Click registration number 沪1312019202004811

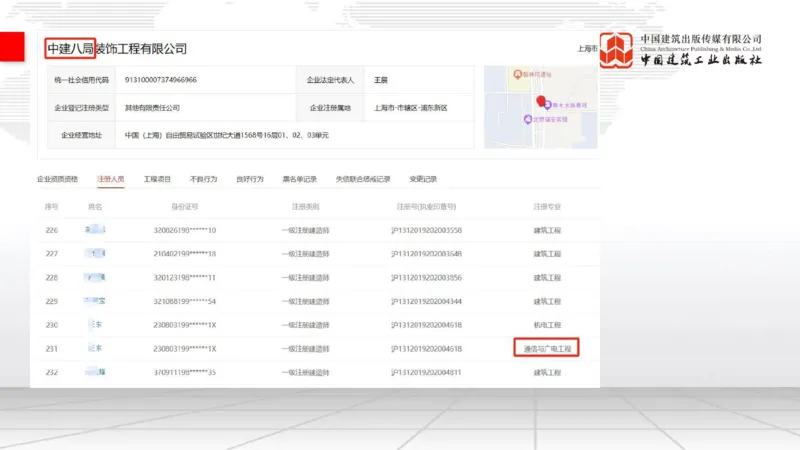point(426,372)
